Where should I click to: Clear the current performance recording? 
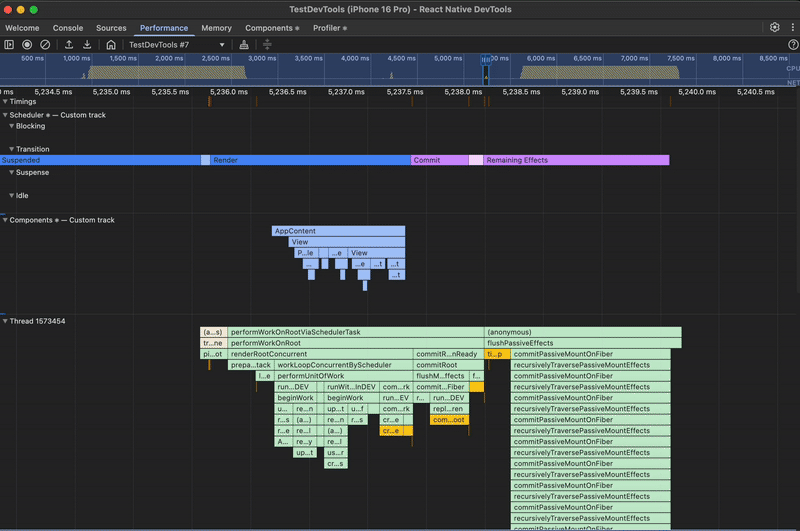coord(45,45)
